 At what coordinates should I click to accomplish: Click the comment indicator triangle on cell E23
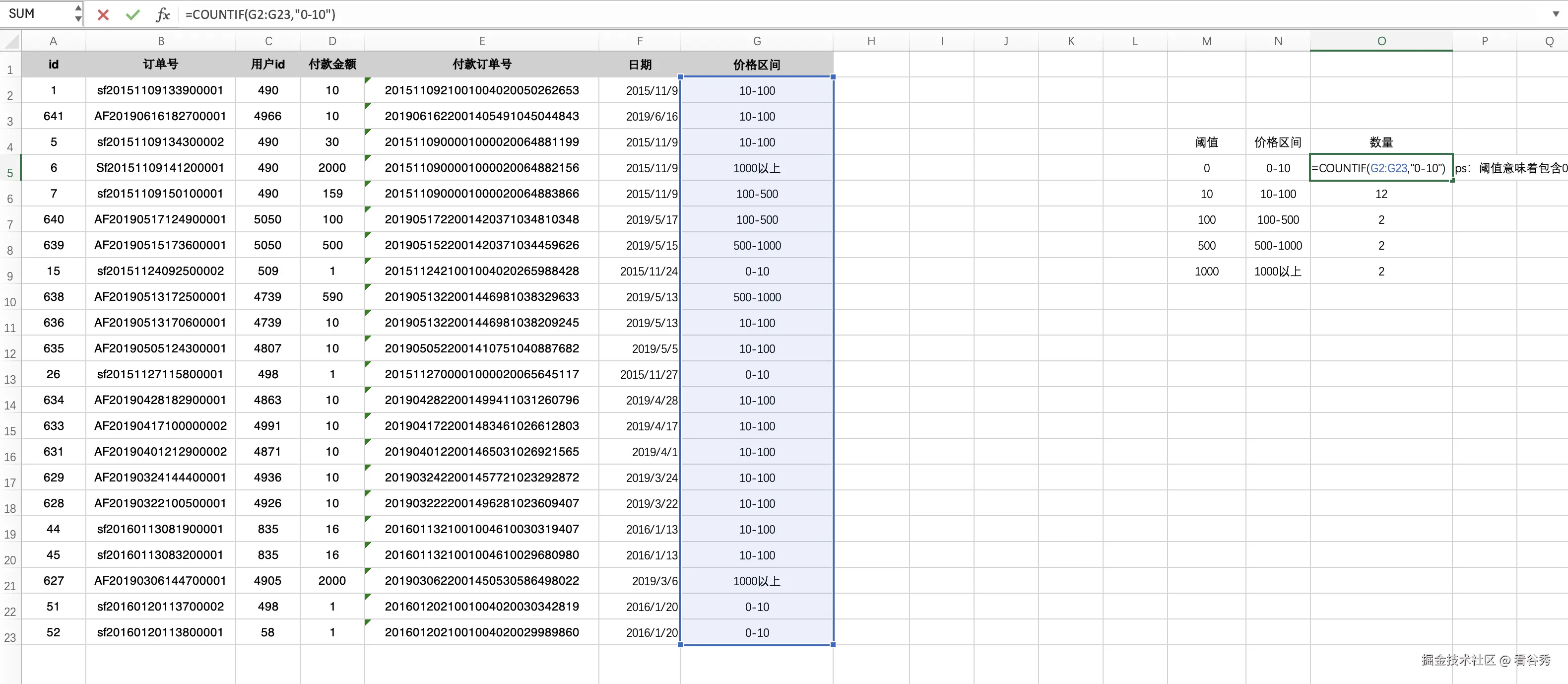pyautogui.click(x=368, y=623)
